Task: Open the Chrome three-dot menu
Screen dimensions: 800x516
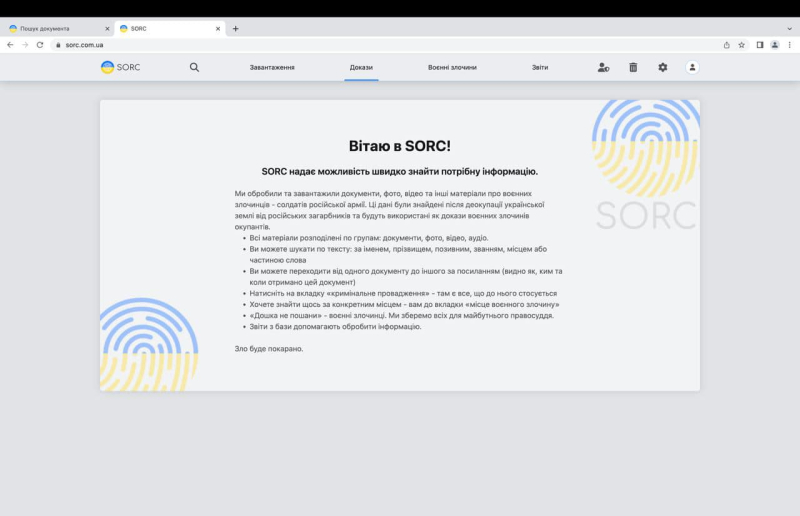Action: (789, 45)
